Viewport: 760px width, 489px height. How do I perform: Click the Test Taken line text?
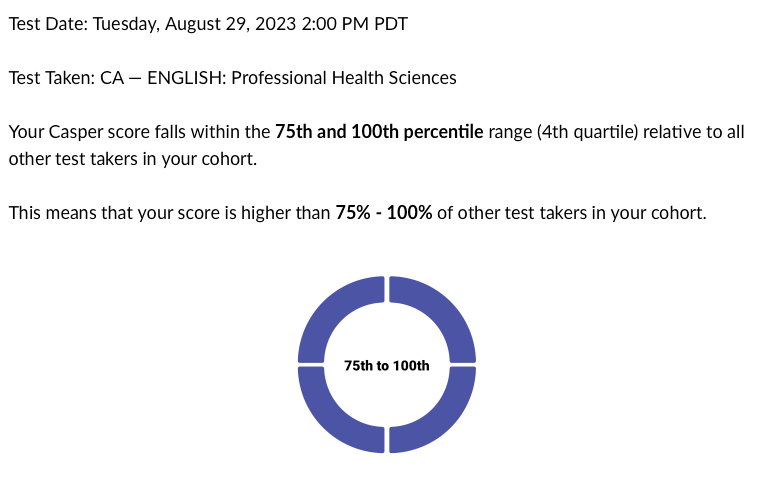233,78
